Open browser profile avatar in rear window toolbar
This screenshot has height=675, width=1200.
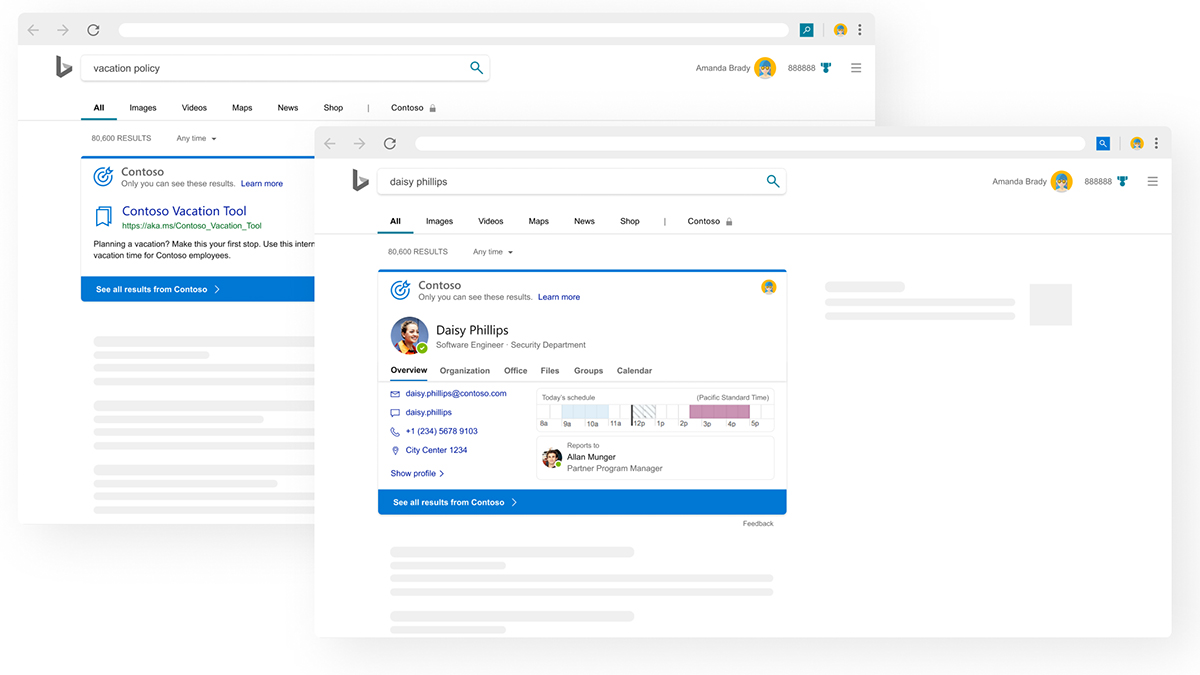(840, 30)
